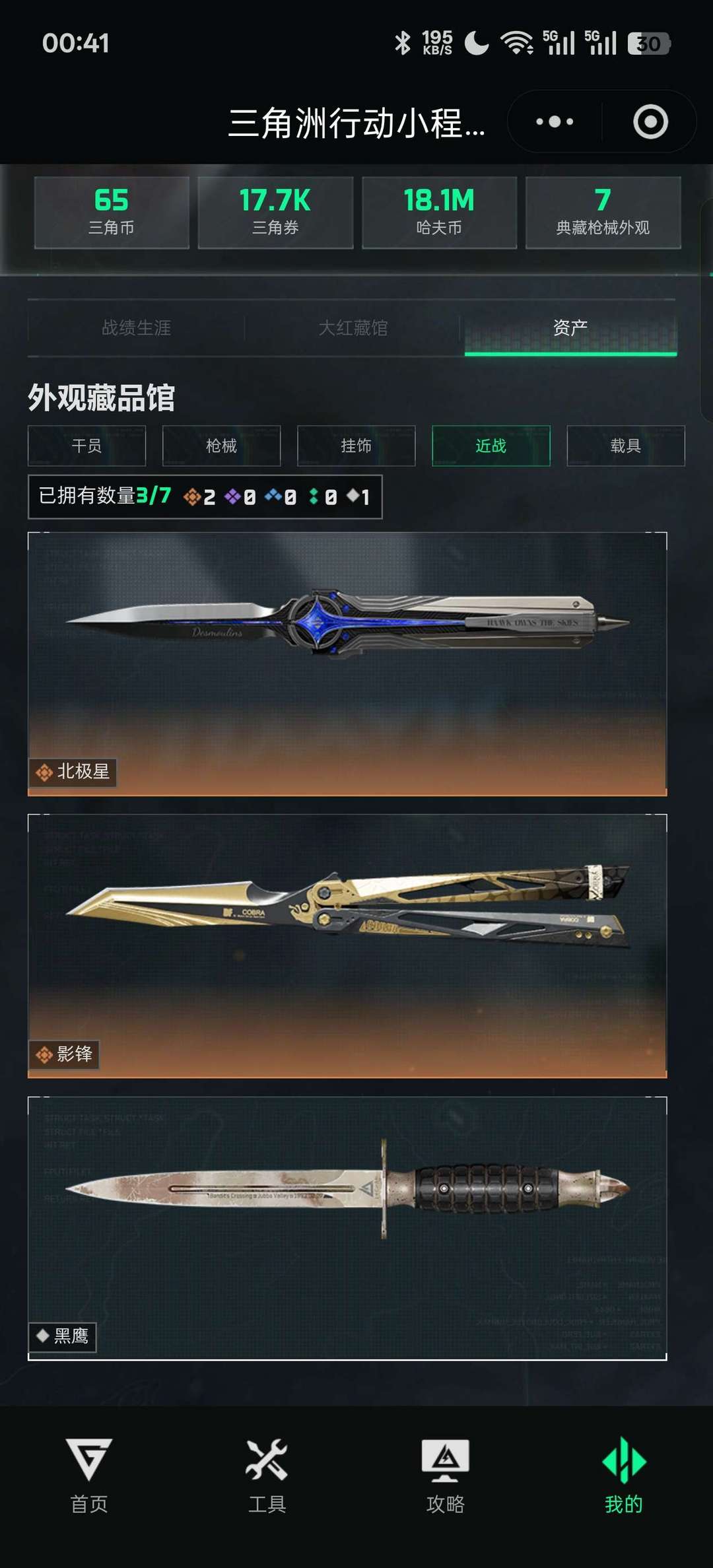This screenshot has width=713, height=1568.
Task: Filter collection by 干员
Action: pyautogui.click(x=86, y=446)
